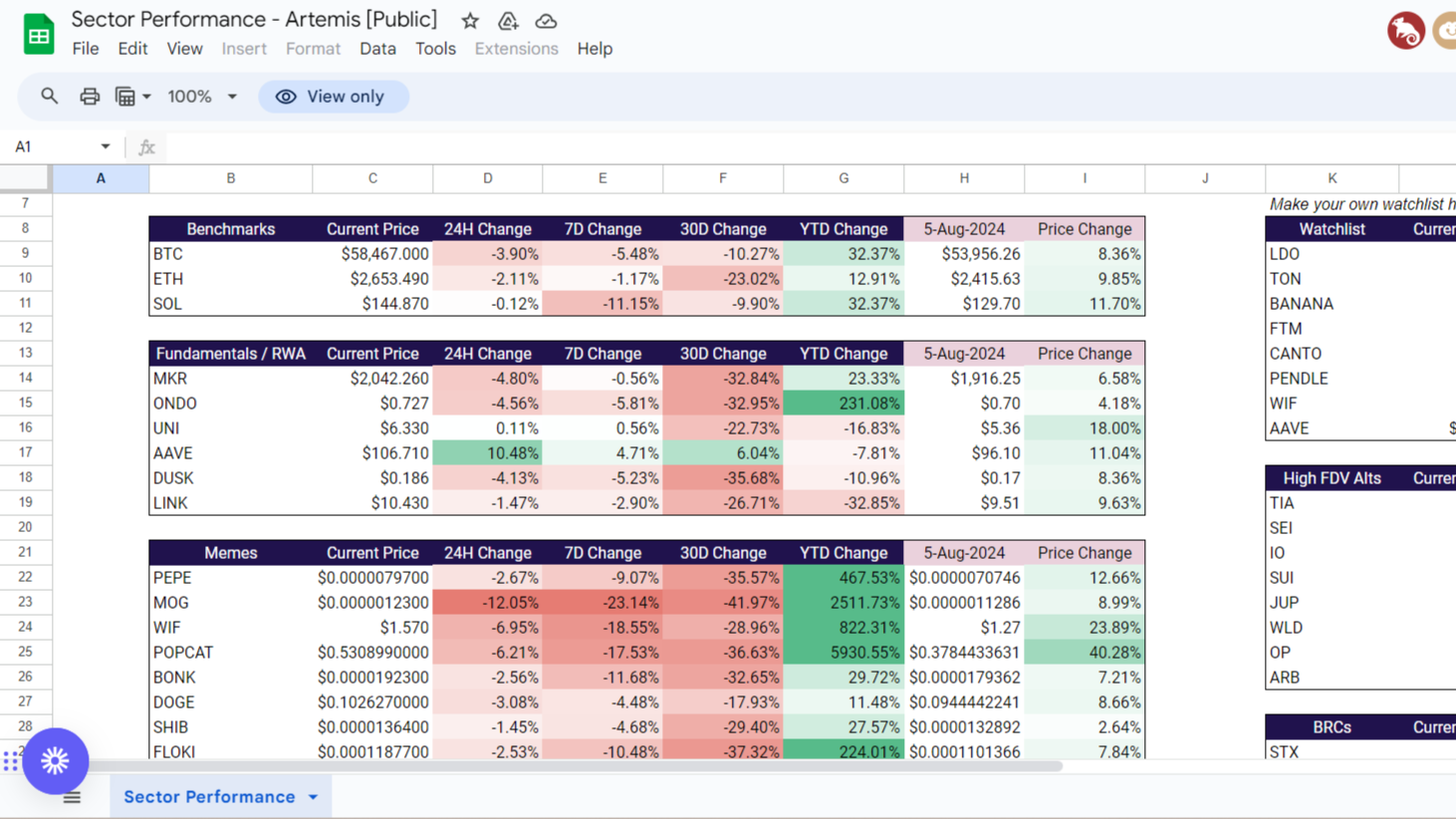This screenshot has height=819, width=1456.
Task: Expand the Name box dropdown arrow
Action: 106,146
